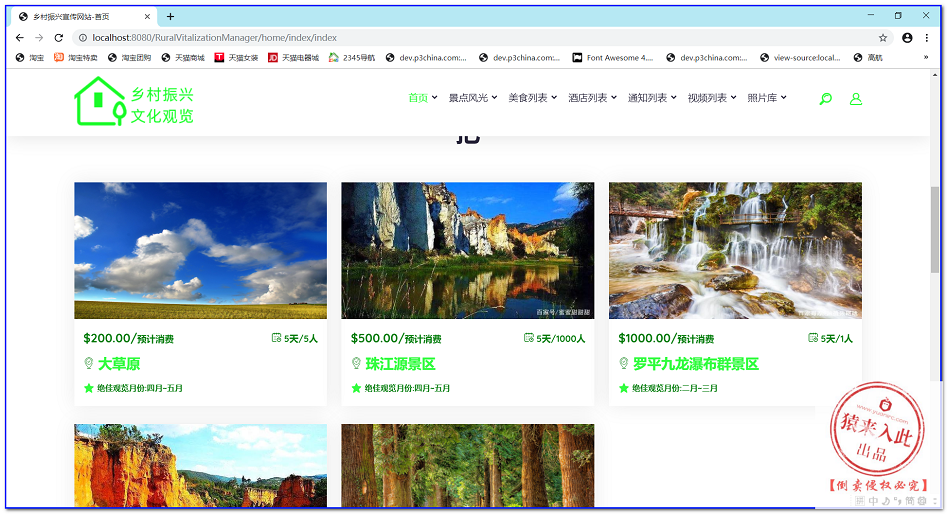Screen dimensions: 947x514
Task: Open the user account icon in header
Action: coord(856,98)
